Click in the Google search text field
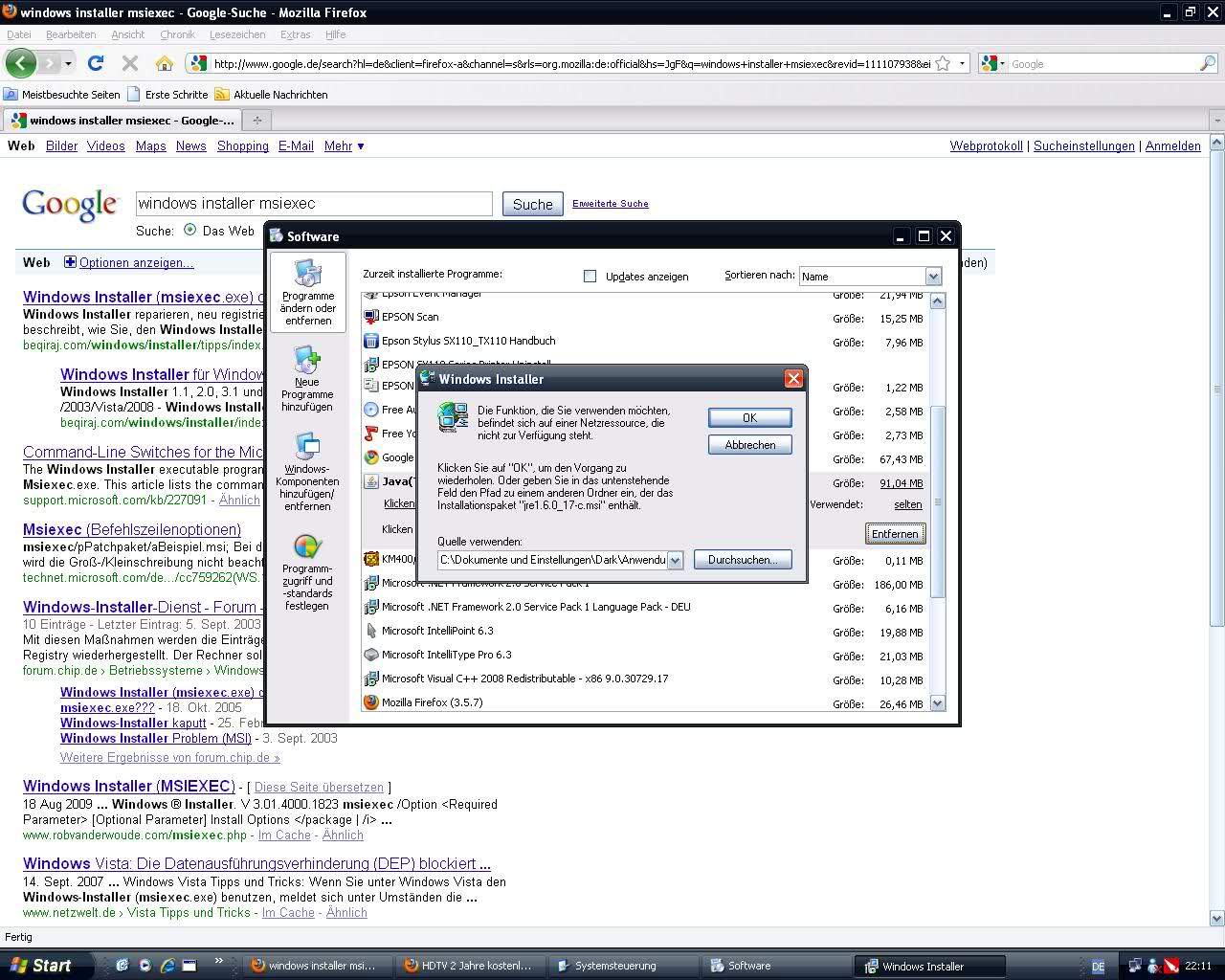Image resolution: width=1225 pixels, height=980 pixels. point(314,203)
